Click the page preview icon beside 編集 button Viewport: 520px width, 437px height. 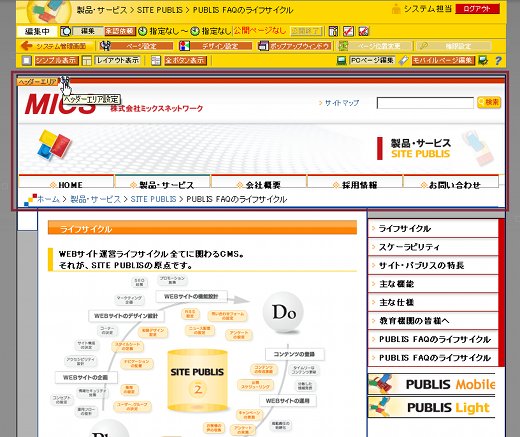(x=66, y=31)
